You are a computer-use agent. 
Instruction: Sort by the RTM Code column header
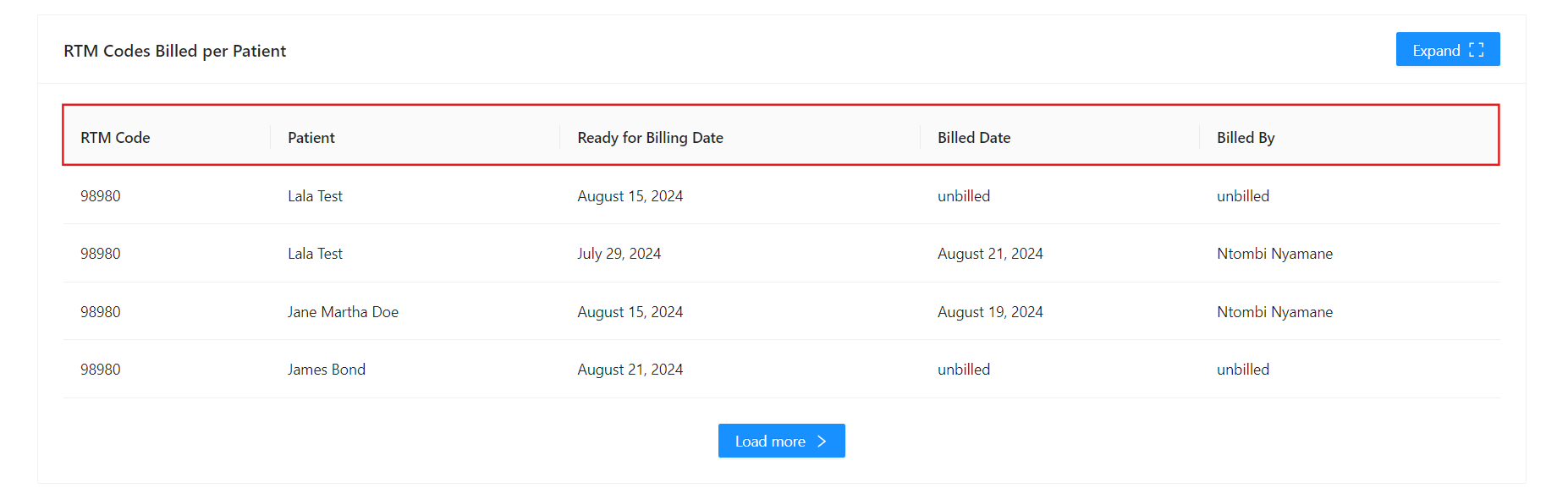(115, 138)
